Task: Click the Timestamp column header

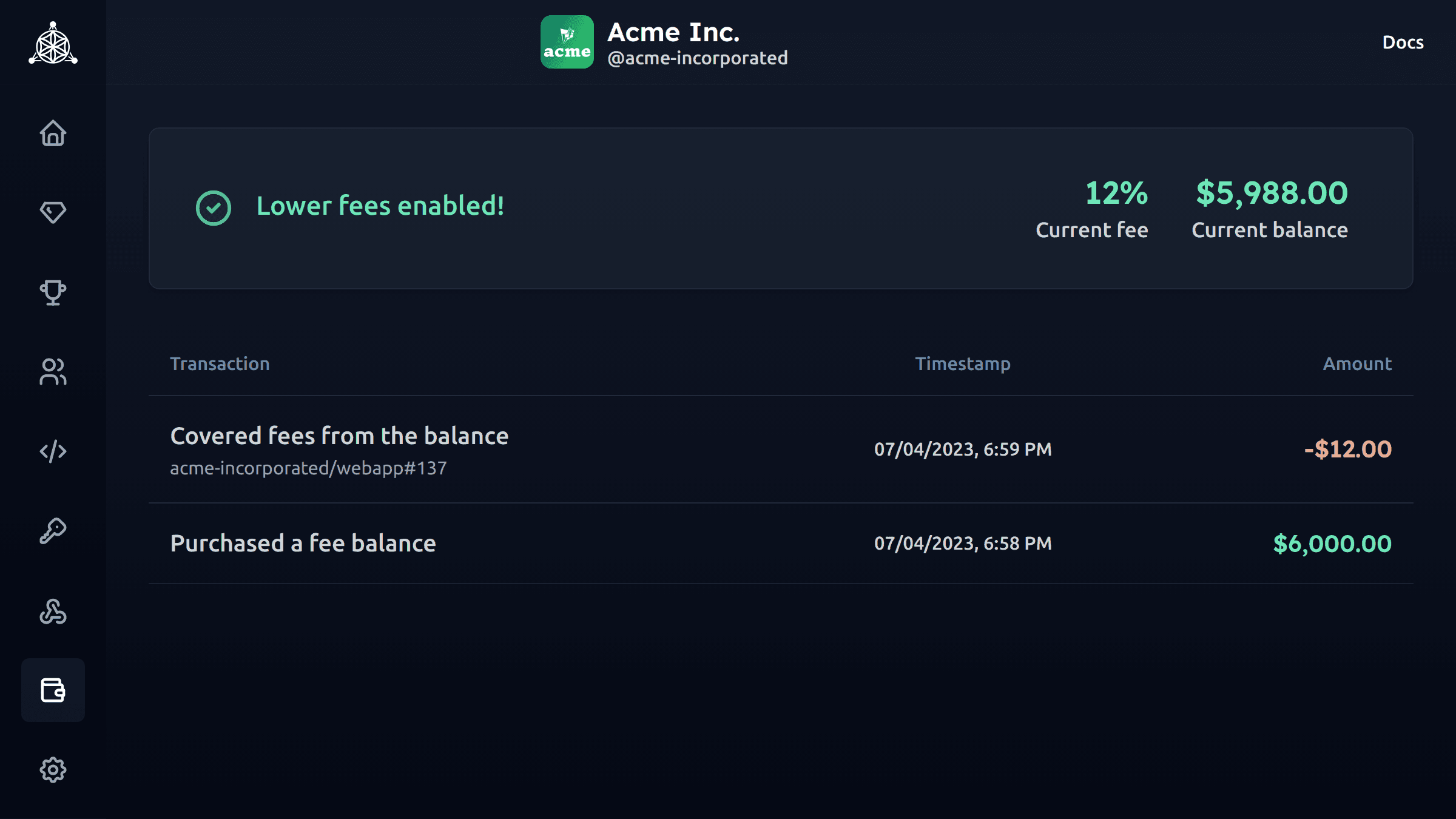Action: click(x=963, y=363)
